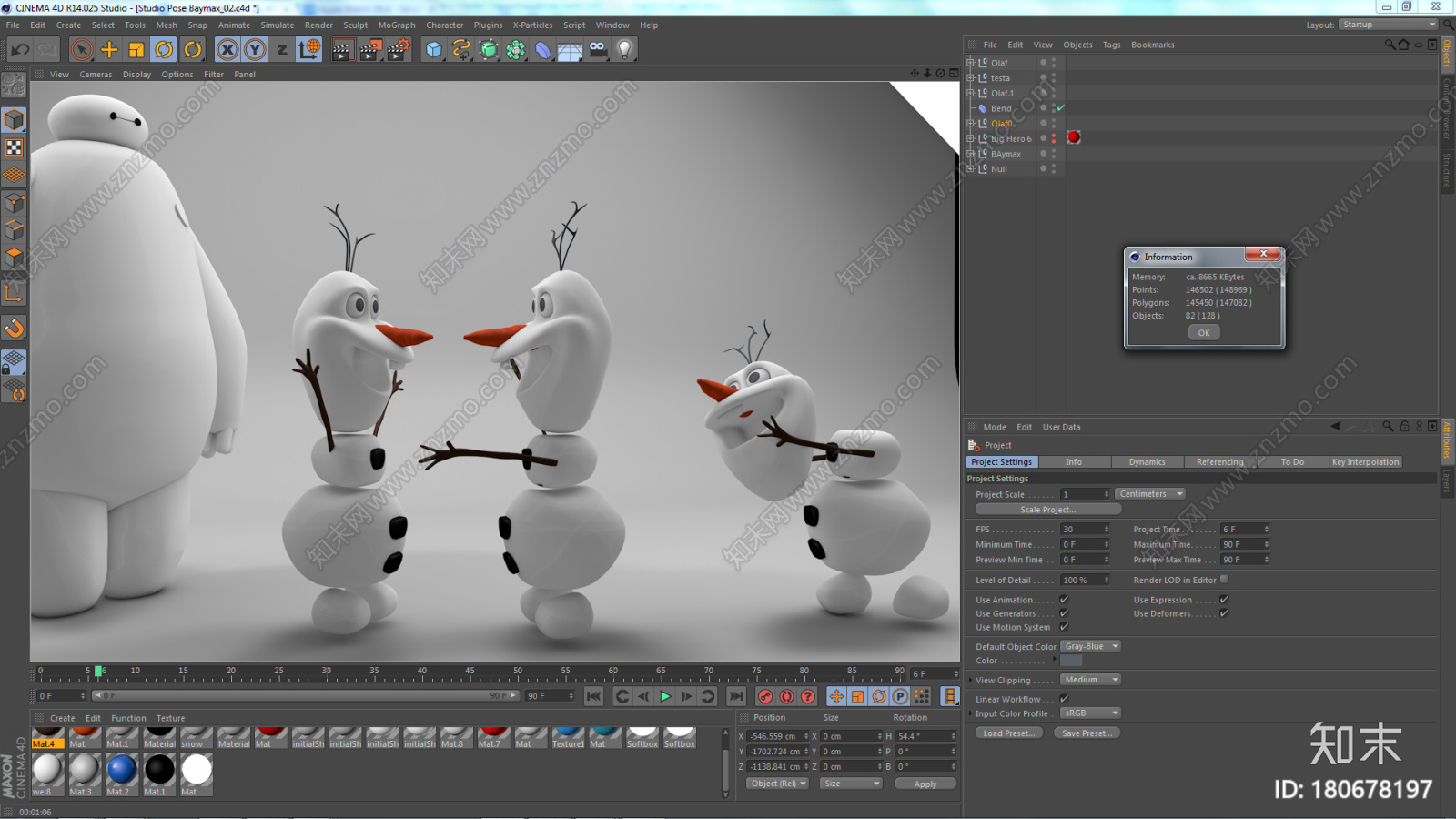
Task: Open the Character menu
Action: click(x=445, y=25)
